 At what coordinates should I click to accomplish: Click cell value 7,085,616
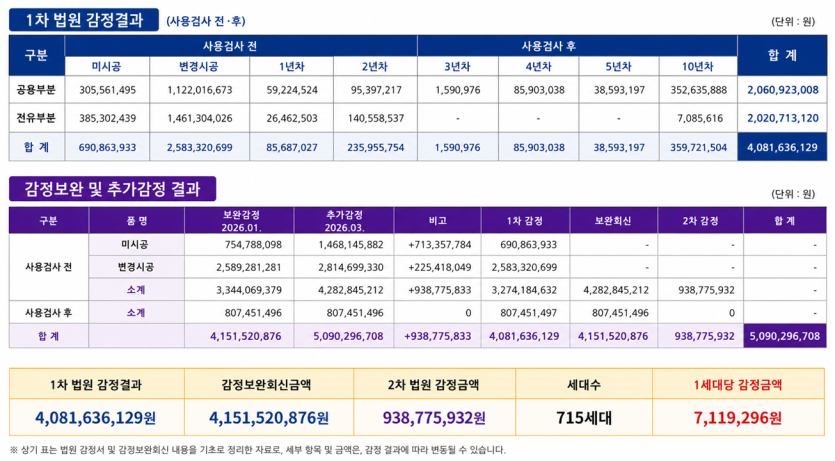pyautogui.click(x=700, y=118)
